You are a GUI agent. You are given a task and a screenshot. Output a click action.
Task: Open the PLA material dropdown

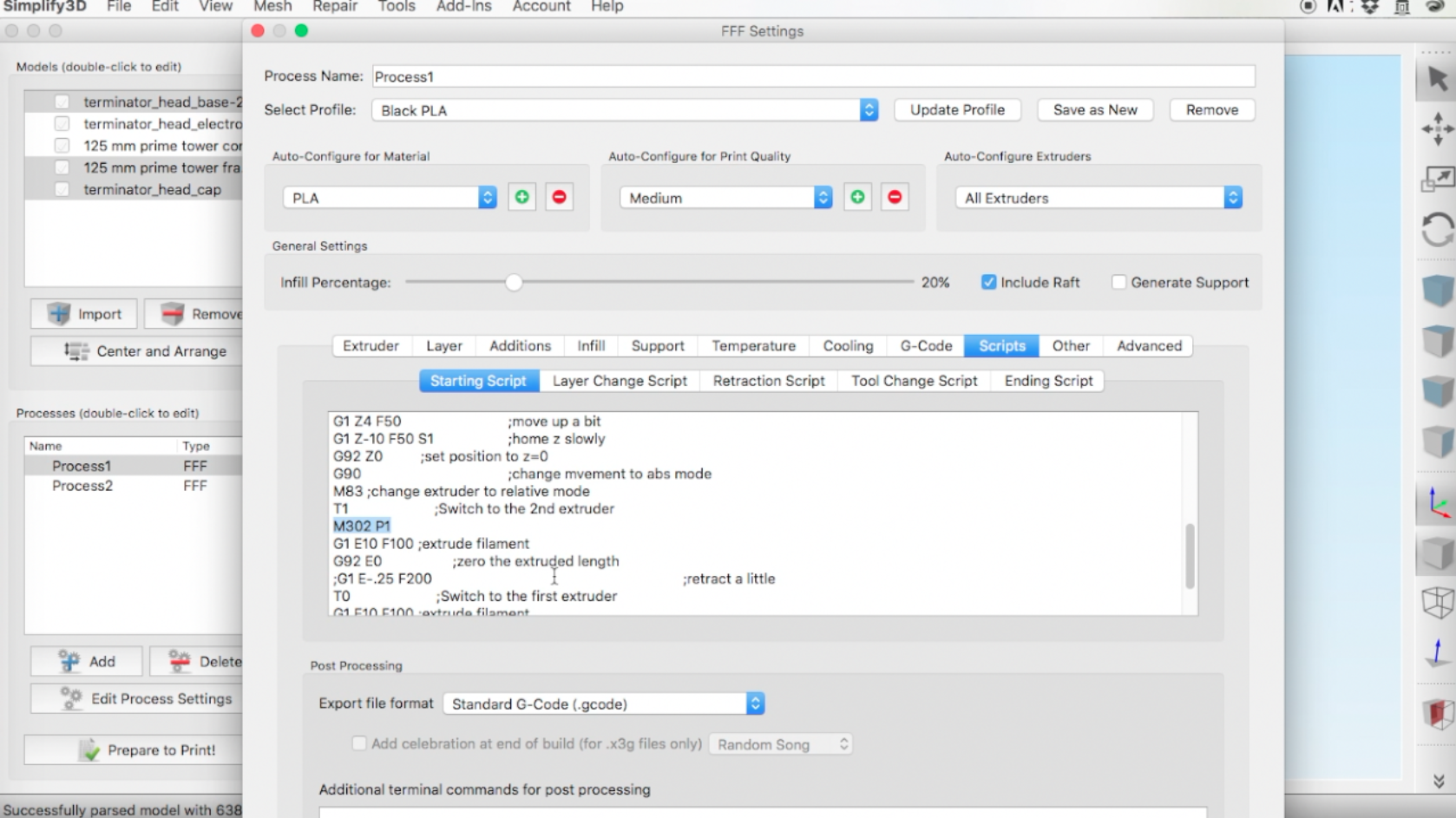(x=390, y=198)
